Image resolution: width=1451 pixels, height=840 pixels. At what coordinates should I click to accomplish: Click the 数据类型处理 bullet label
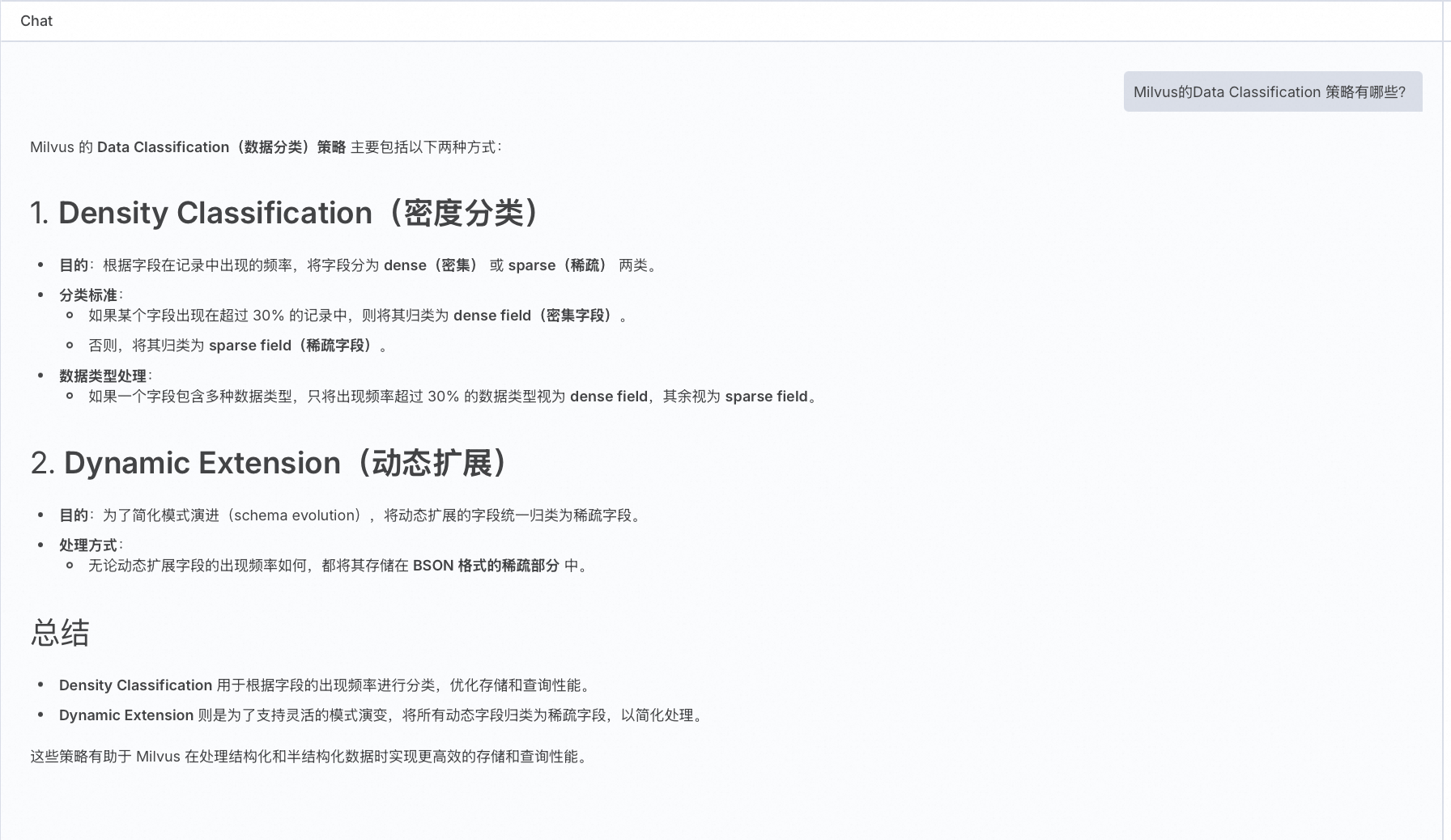[x=105, y=376]
